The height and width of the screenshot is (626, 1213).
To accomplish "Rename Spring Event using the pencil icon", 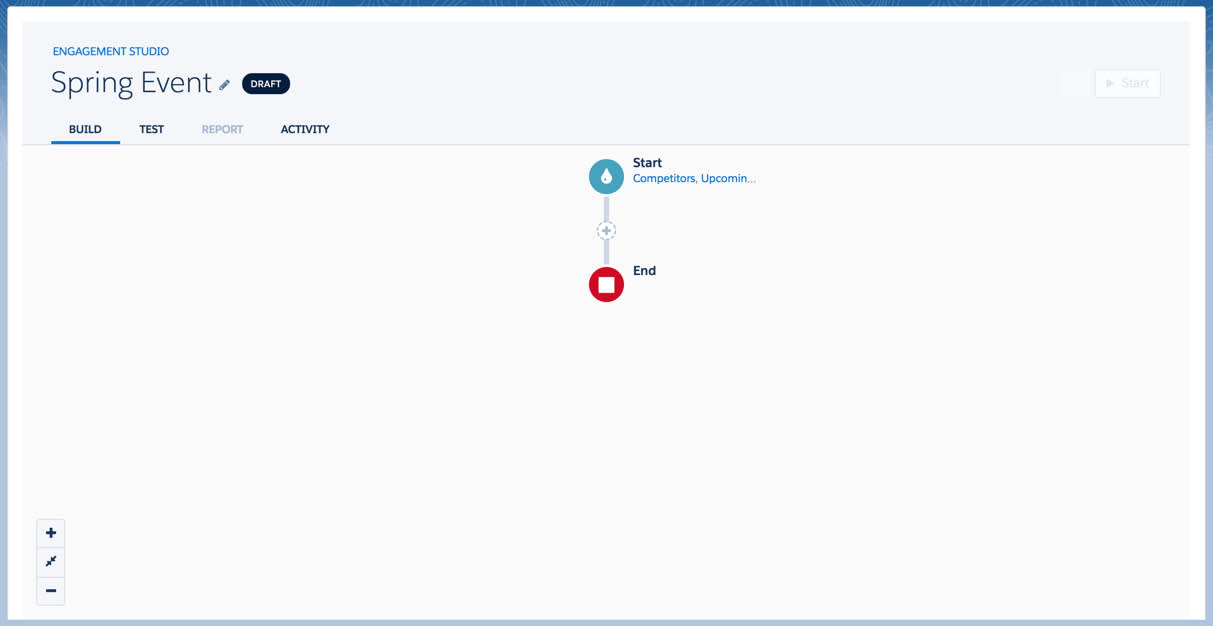I will 223,85.
